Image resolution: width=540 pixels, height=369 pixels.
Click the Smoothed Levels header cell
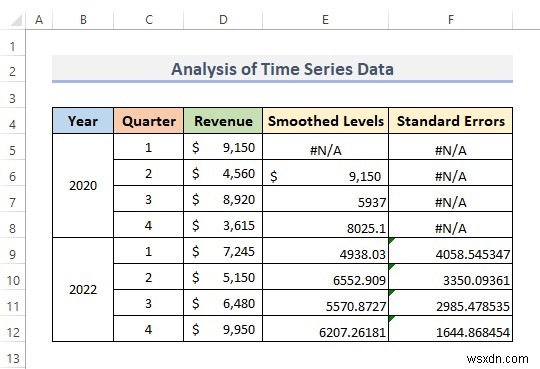click(x=325, y=121)
